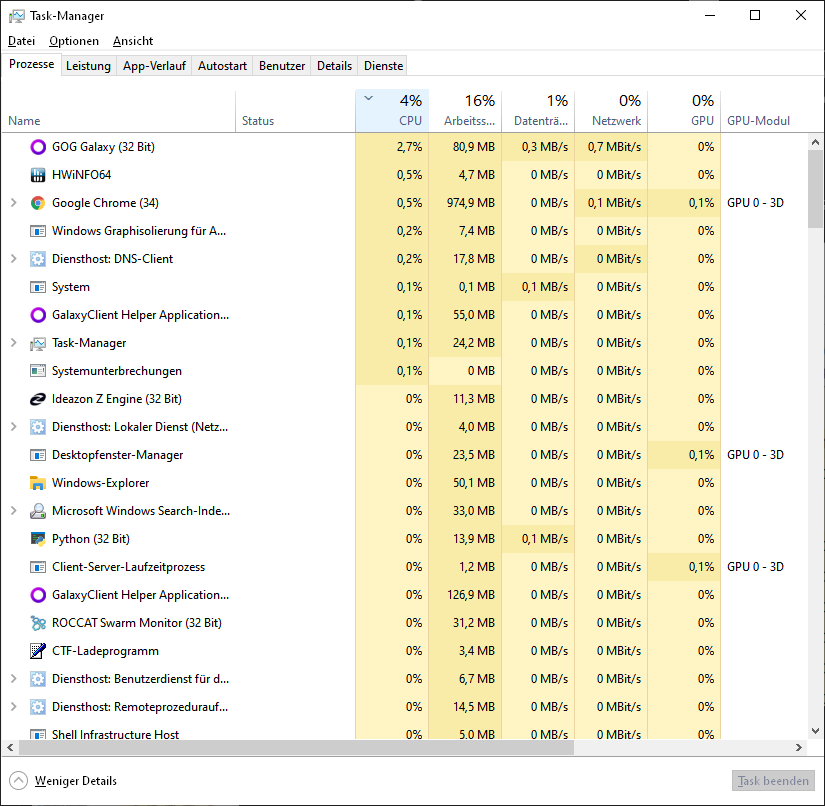Switch to the Details tab
825x806 pixels.
coord(334,66)
